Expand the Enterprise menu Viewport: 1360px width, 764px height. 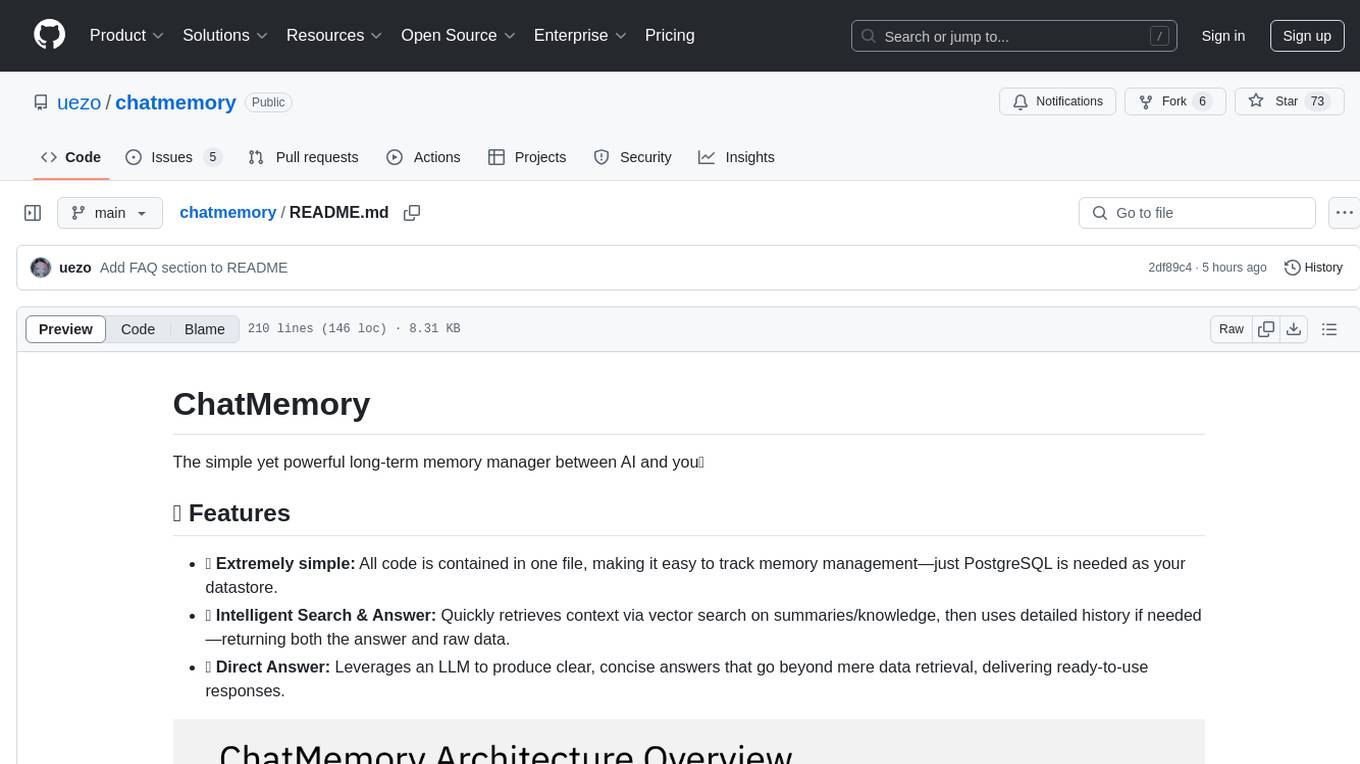point(580,35)
